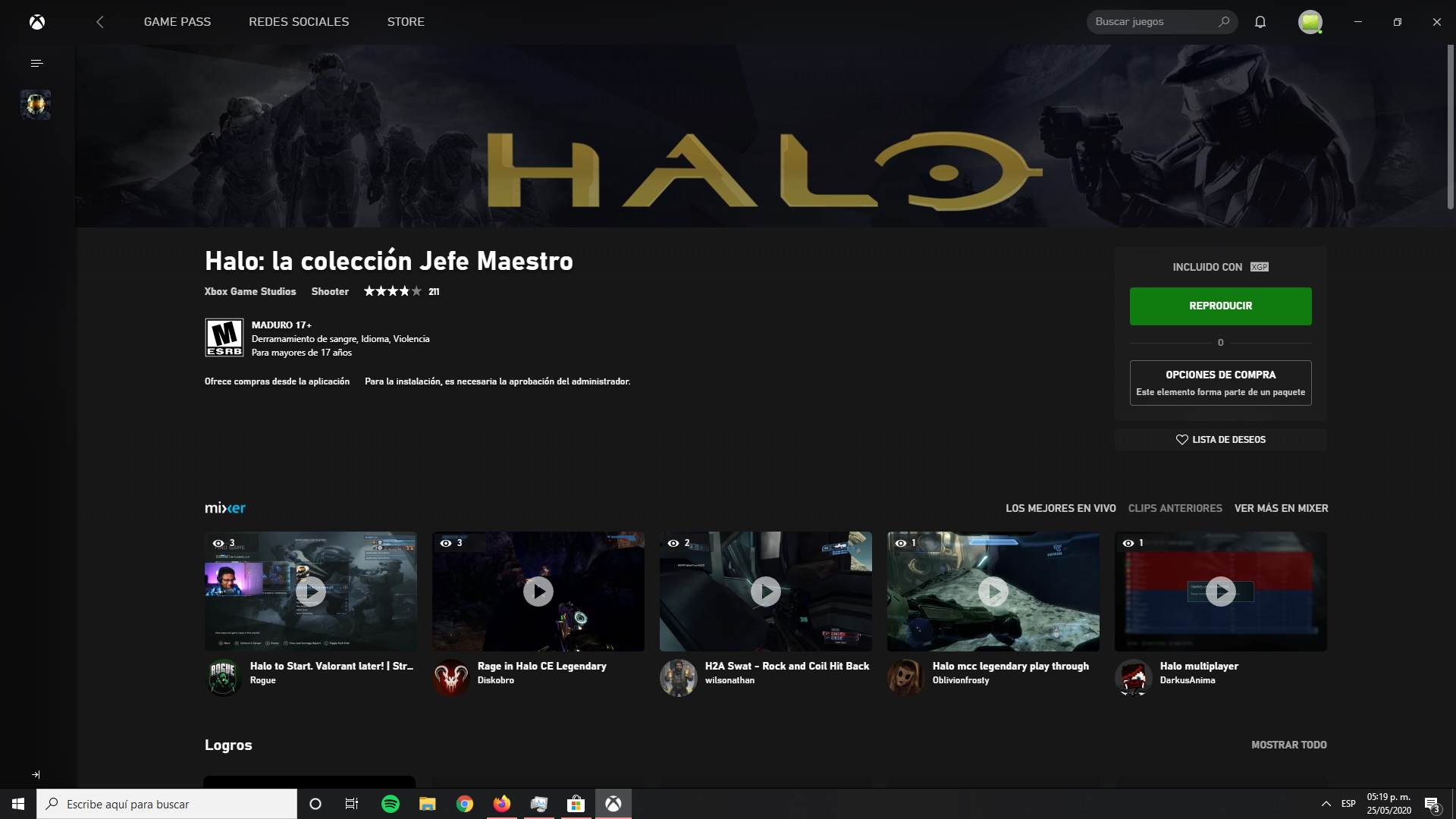Play the H2A Swat stream

click(x=766, y=591)
